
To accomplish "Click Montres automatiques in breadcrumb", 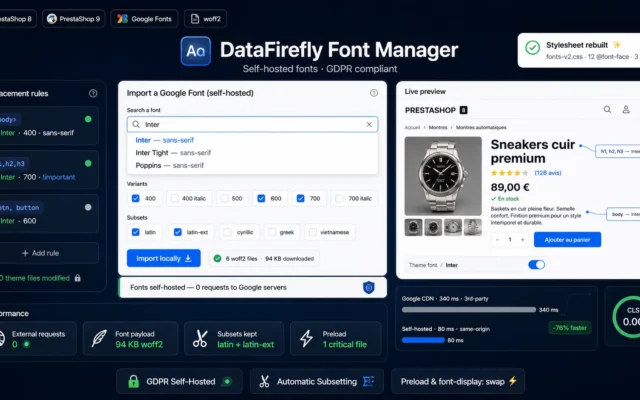I will 481,127.
